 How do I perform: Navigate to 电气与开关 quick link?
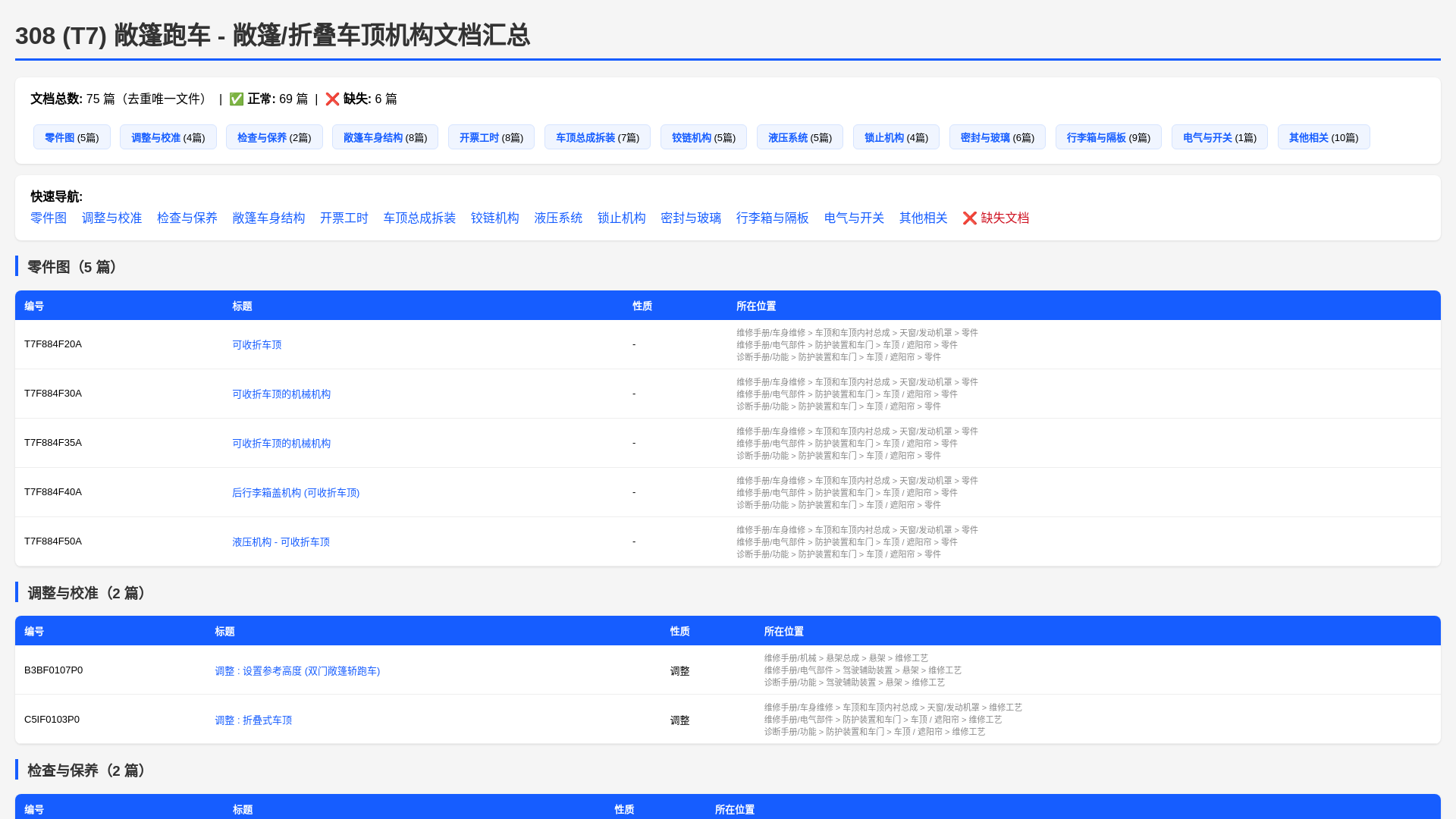point(855,218)
